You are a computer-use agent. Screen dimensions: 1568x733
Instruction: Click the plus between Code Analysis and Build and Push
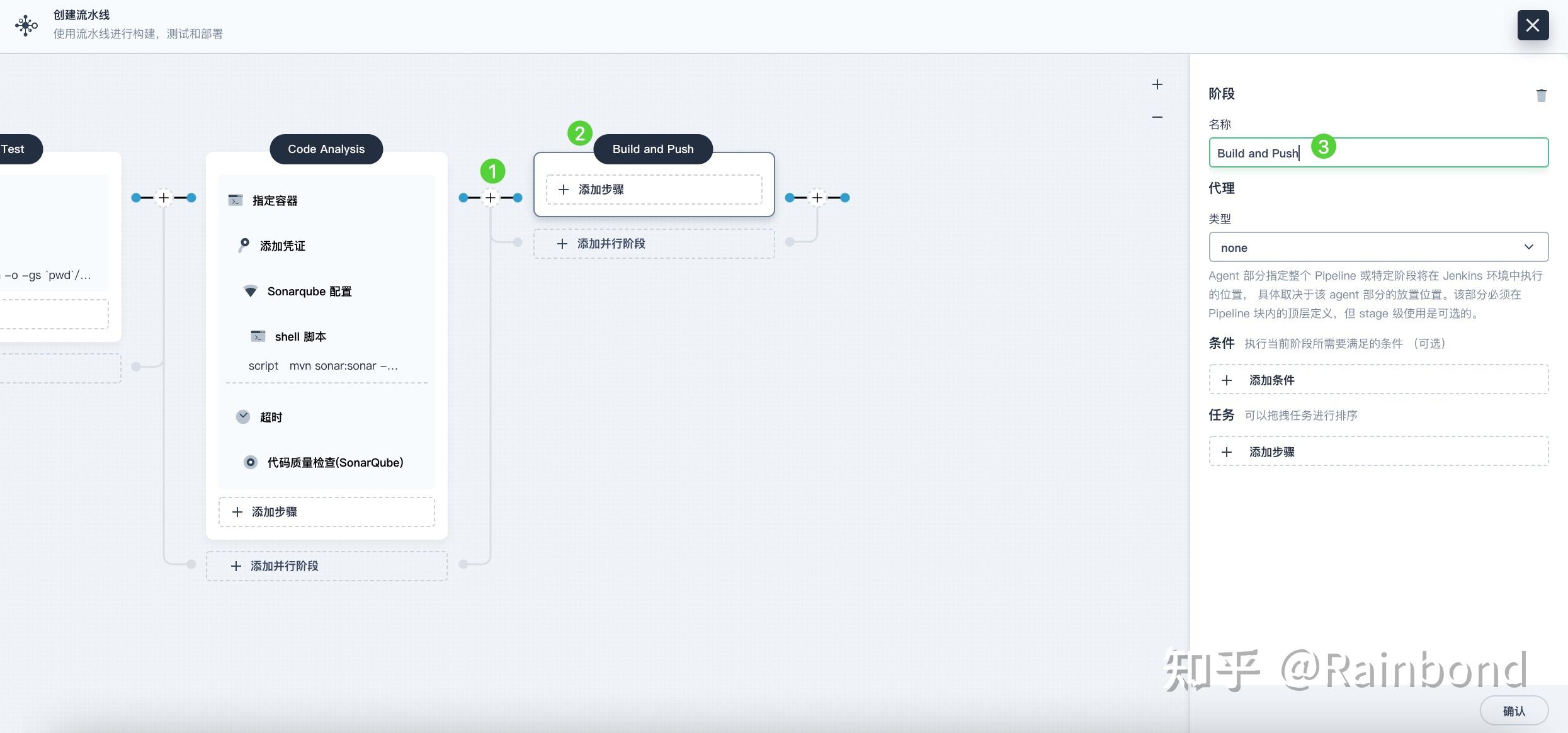pyautogui.click(x=491, y=198)
